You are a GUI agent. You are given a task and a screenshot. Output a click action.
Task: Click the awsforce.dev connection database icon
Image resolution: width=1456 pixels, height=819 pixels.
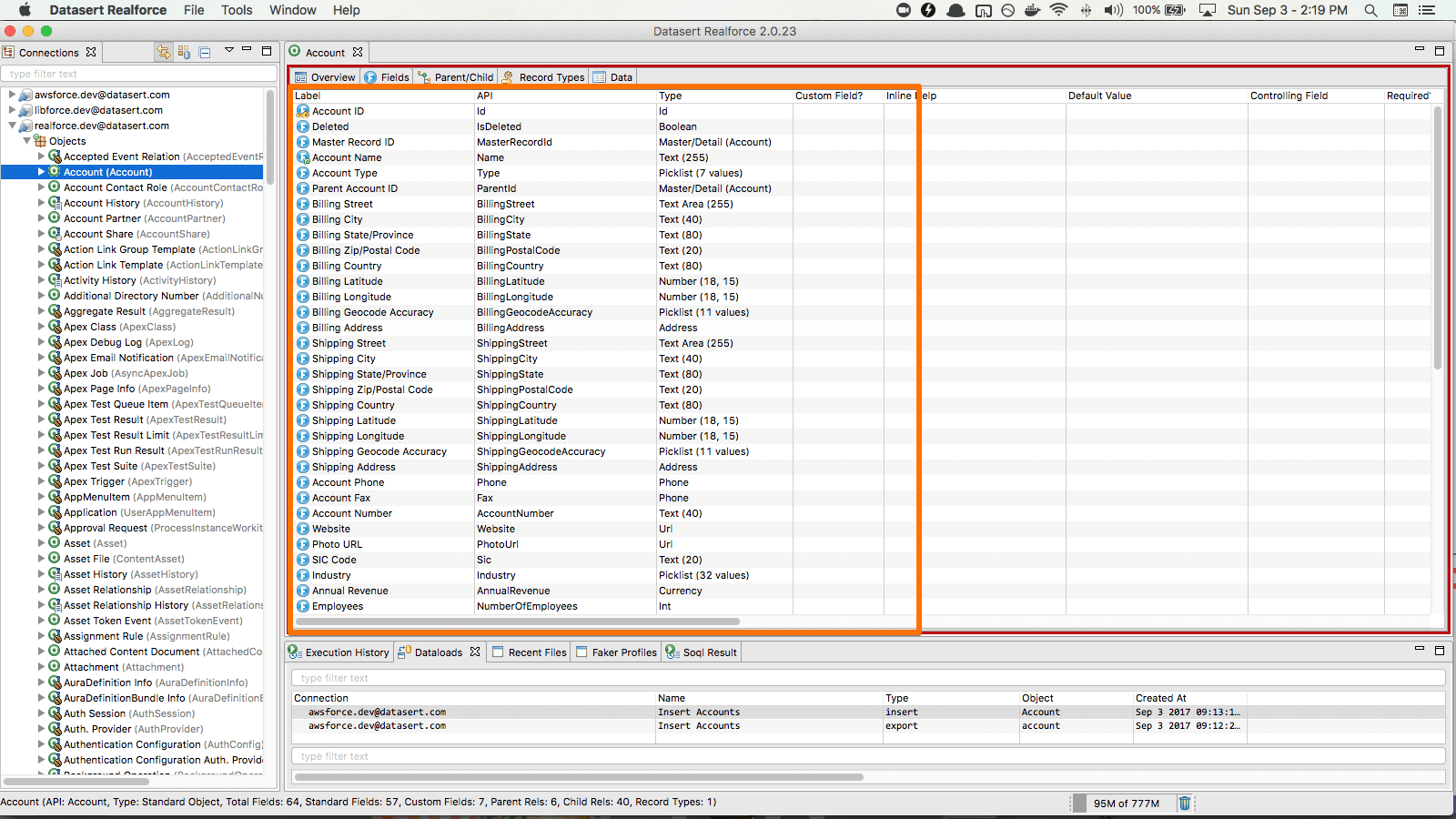(25, 95)
